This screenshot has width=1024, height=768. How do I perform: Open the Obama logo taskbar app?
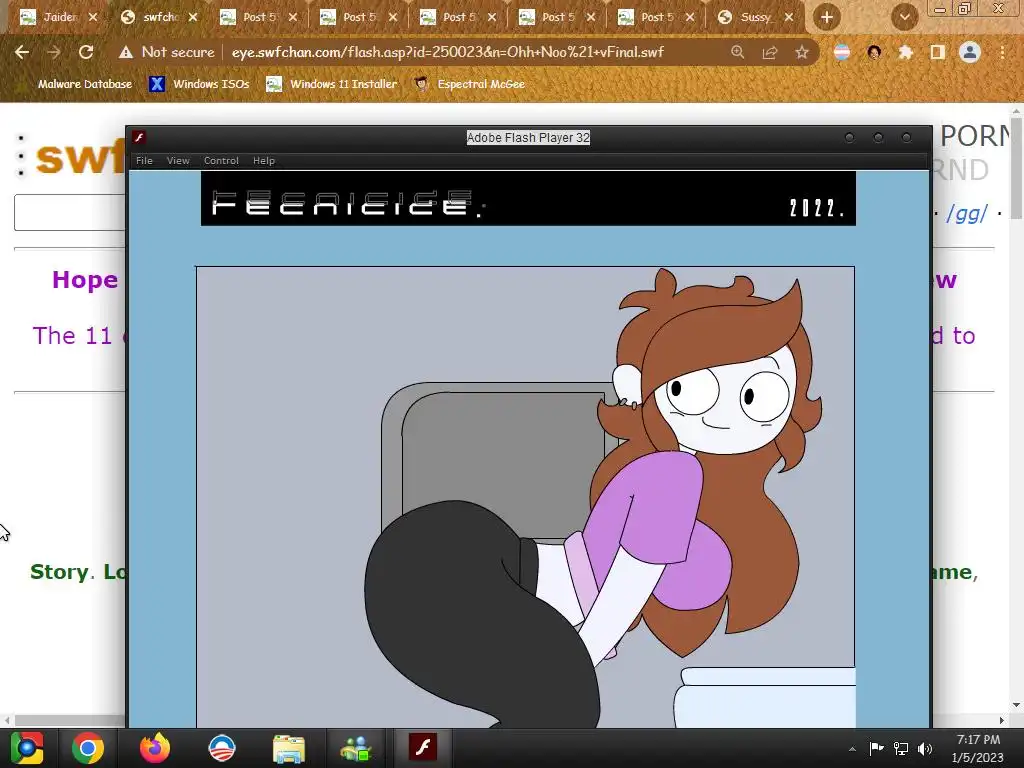coord(221,748)
